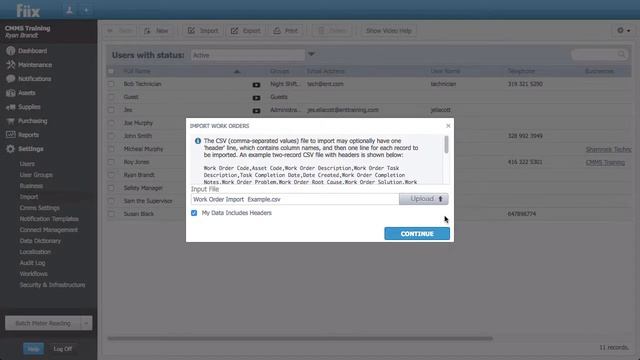
Task: Click the status dropdown arrow
Action: point(311,54)
